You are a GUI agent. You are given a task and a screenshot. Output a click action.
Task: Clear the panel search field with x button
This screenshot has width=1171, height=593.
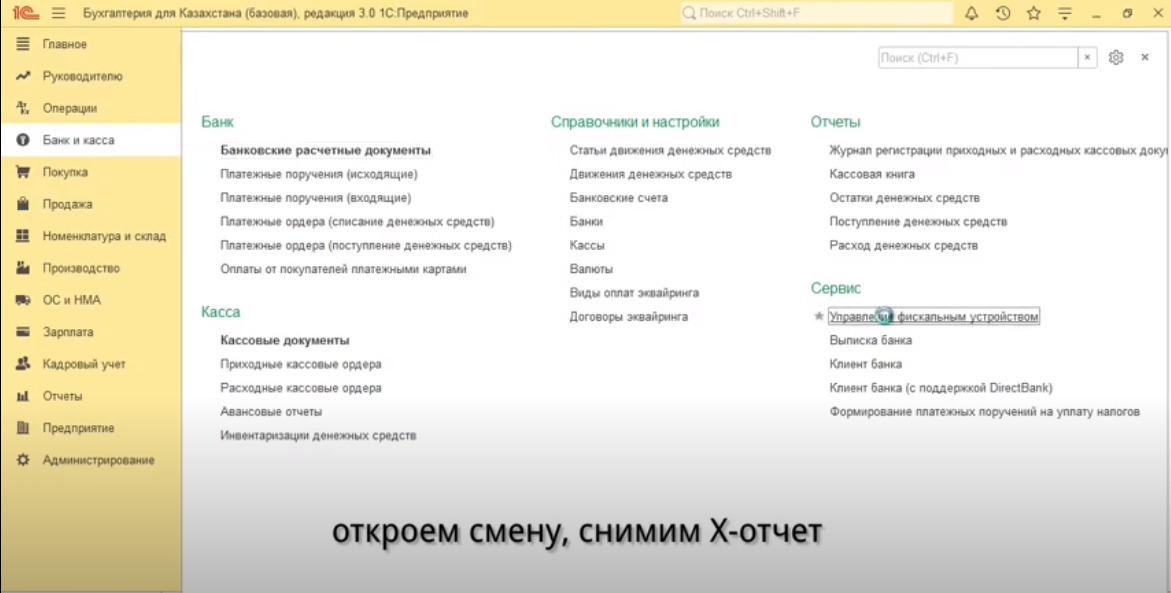[1087, 58]
